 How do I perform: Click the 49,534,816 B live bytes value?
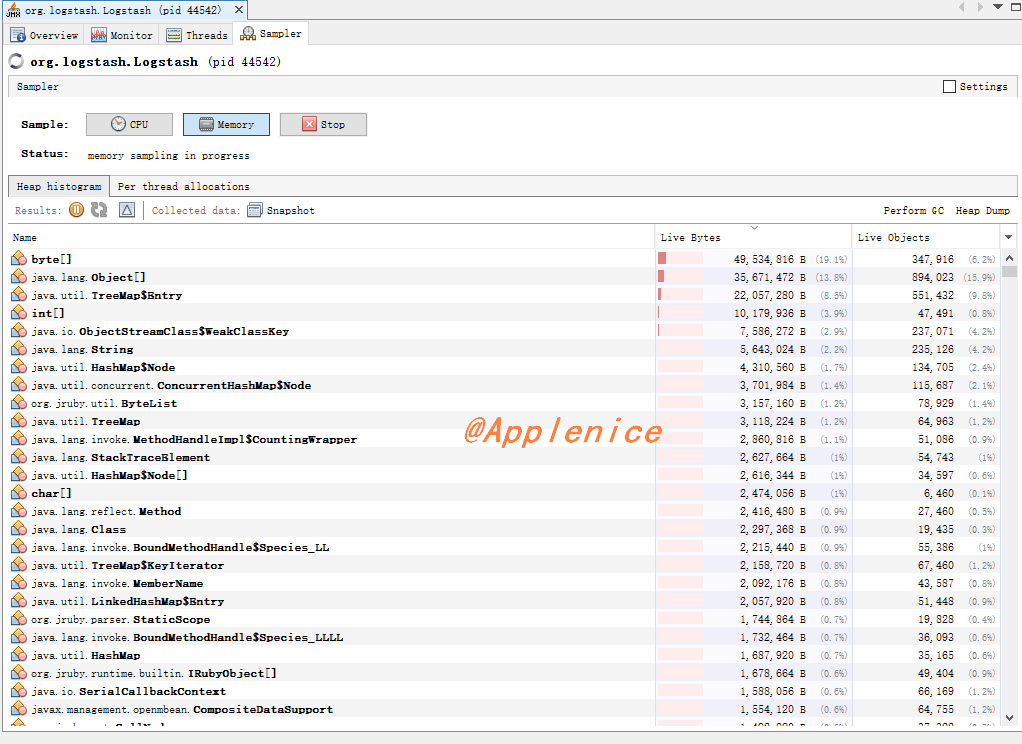pyautogui.click(x=769, y=260)
